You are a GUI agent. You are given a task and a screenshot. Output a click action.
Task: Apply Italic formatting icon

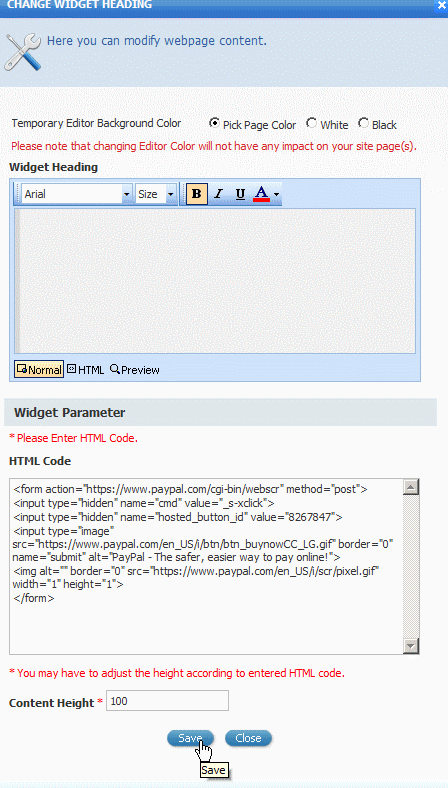pos(218,194)
